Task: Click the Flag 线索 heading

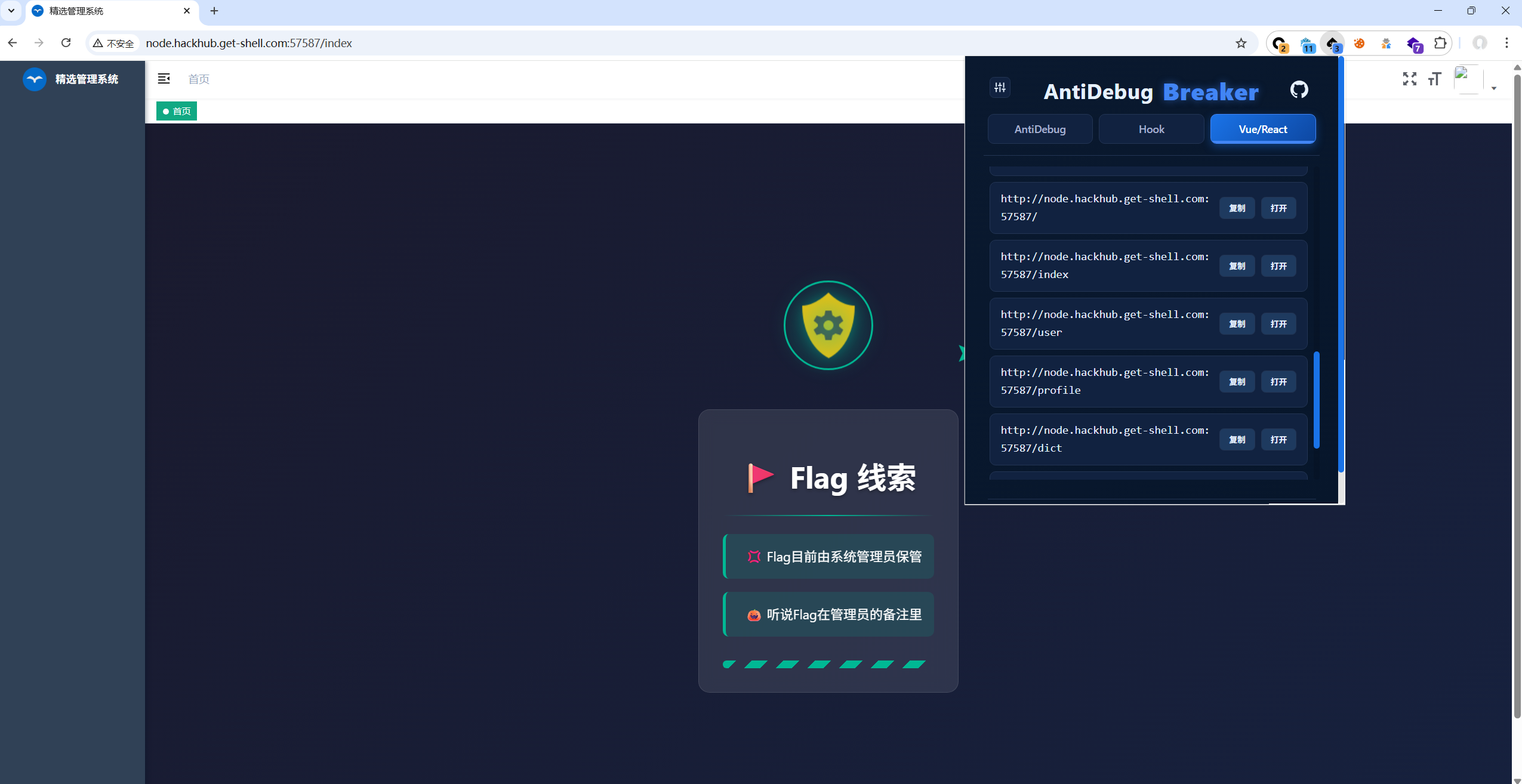Action: click(x=853, y=478)
